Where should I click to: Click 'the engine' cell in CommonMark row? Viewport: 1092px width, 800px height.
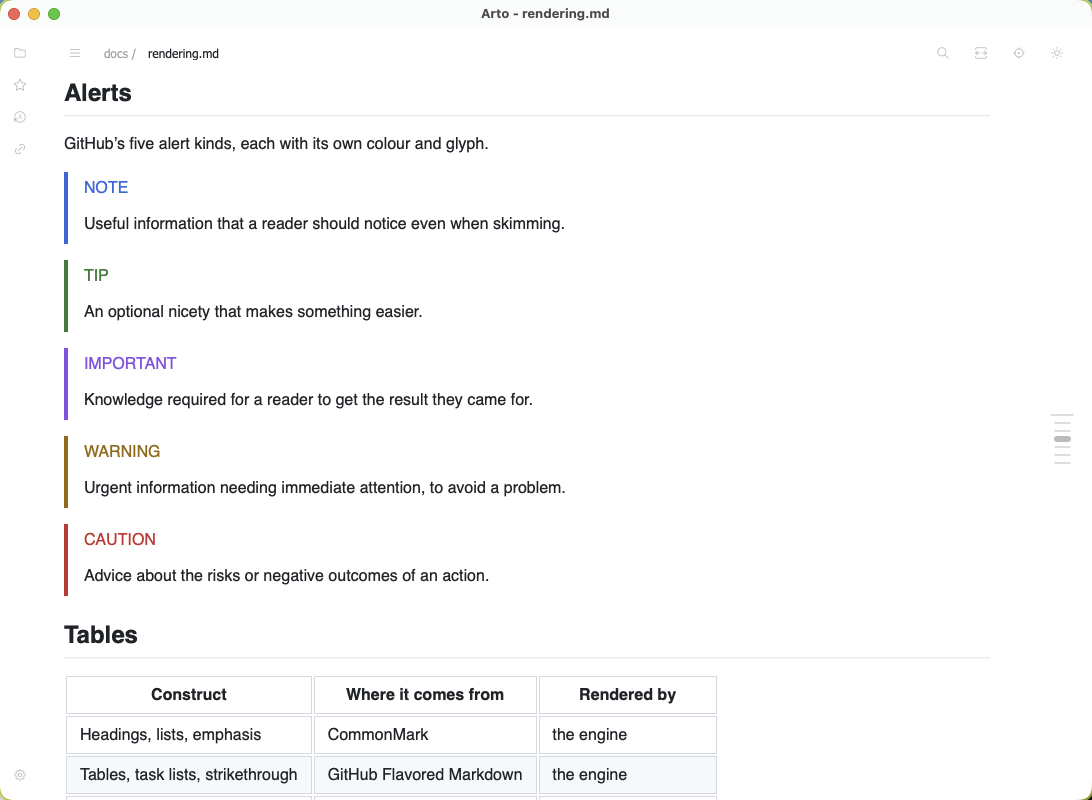pos(627,735)
